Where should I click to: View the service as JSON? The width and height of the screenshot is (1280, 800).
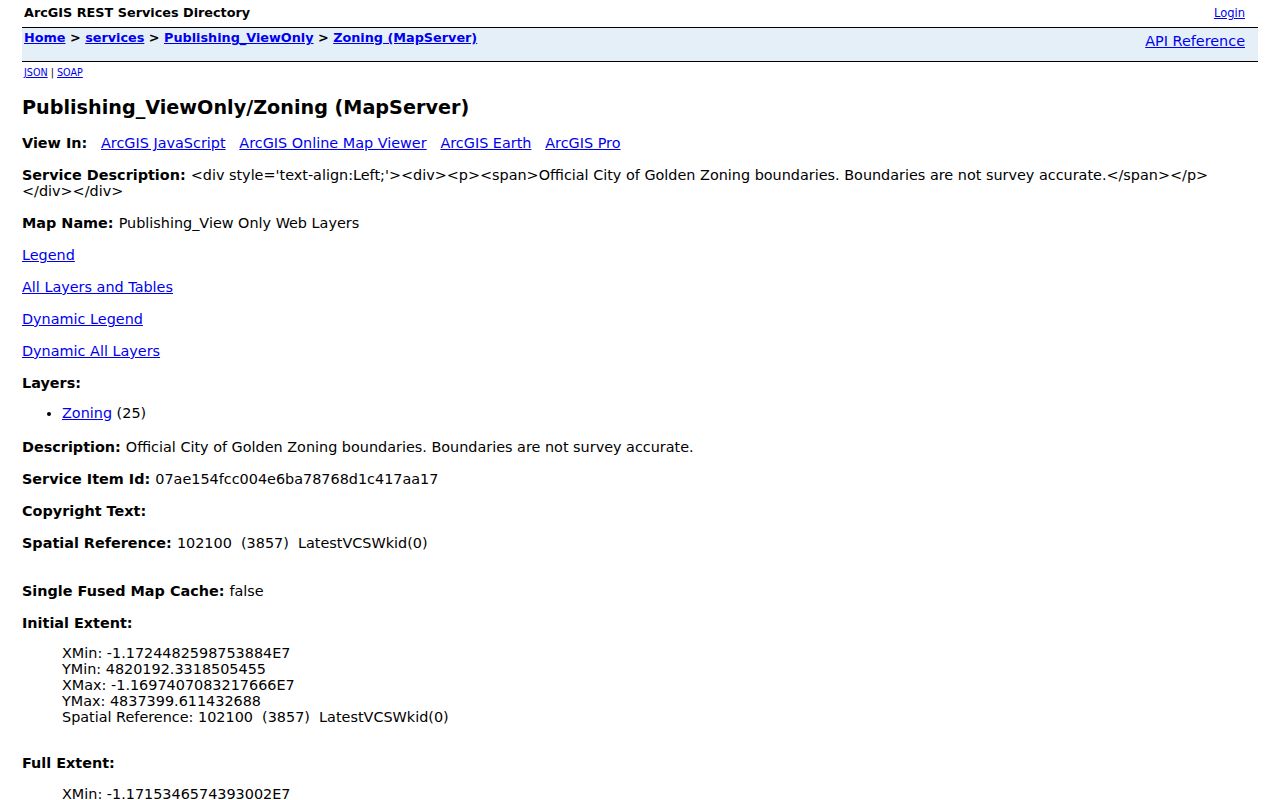click(x=36, y=72)
